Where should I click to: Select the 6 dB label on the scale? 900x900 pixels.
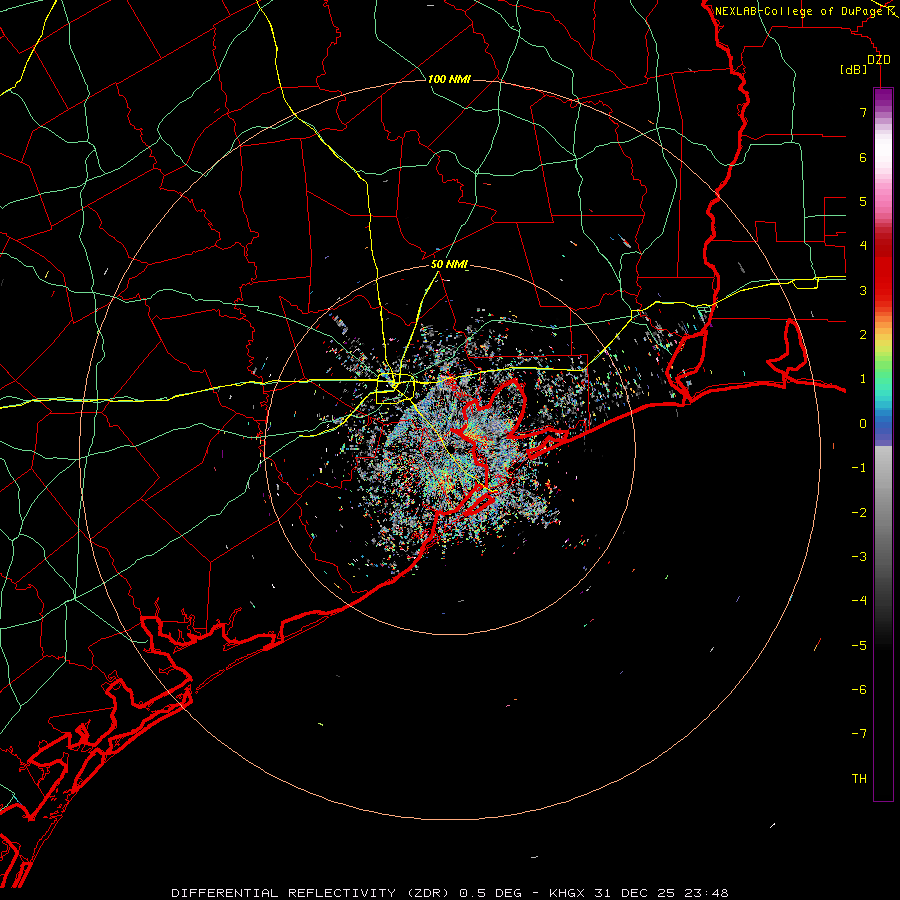coord(863,157)
